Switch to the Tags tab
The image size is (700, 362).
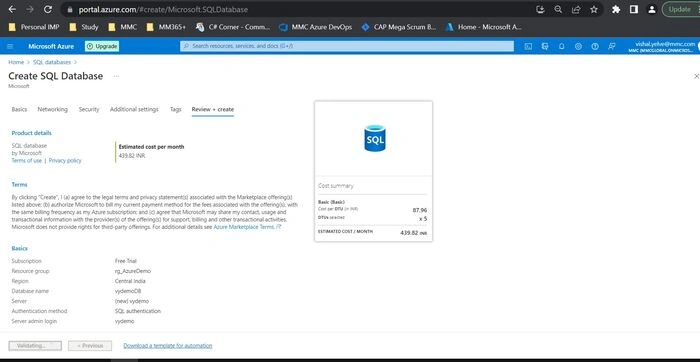coord(175,109)
